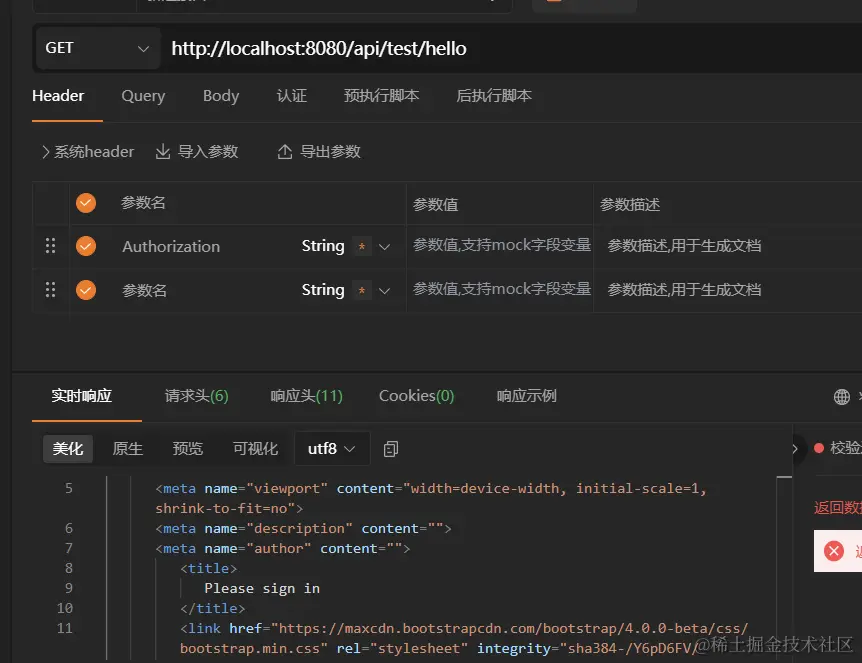Click the empty 参数名 row drag handle
The height and width of the screenshot is (663, 862).
coord(50,290)
